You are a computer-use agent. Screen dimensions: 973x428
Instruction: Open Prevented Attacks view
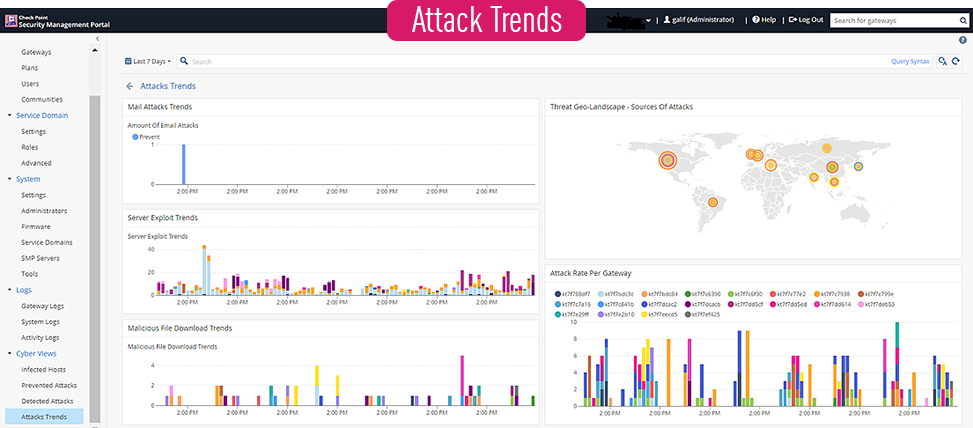coord(47,385)
